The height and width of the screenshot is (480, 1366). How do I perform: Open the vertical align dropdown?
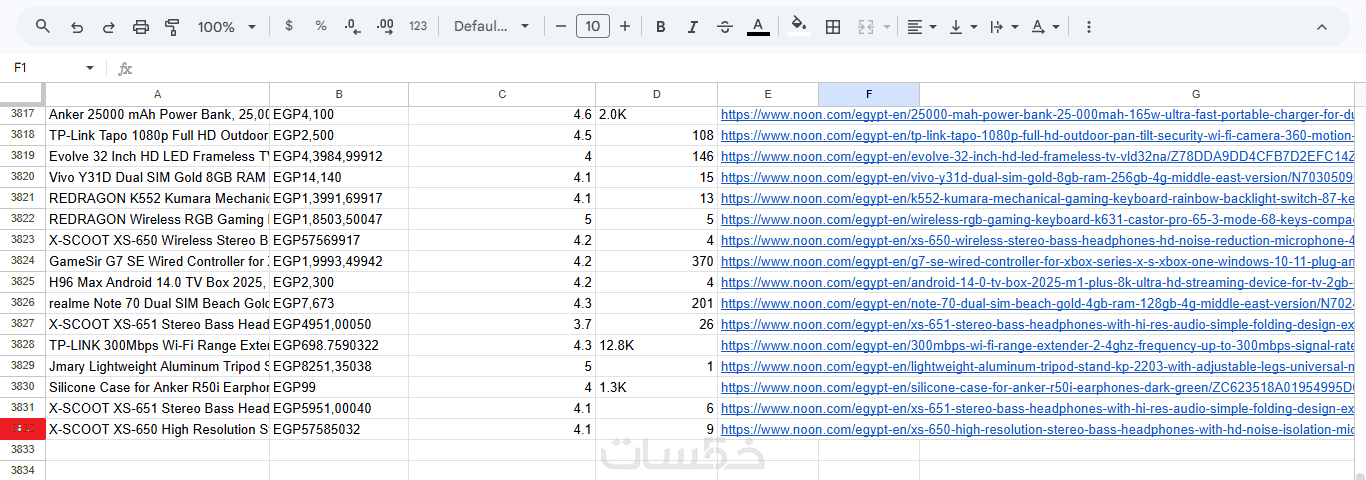coord(962,27)
